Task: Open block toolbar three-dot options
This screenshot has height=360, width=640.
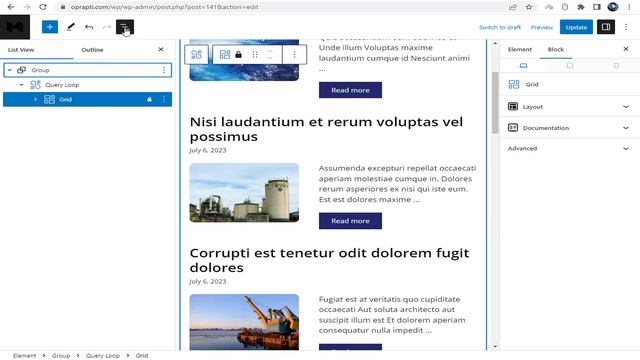Action: pyautogui.click(x=294, y=55)
